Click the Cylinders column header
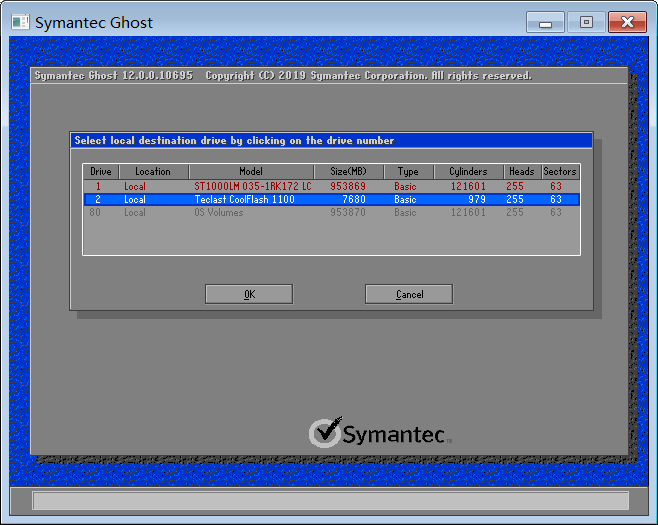This screenshot has height=525, width=658. (468, 172)
